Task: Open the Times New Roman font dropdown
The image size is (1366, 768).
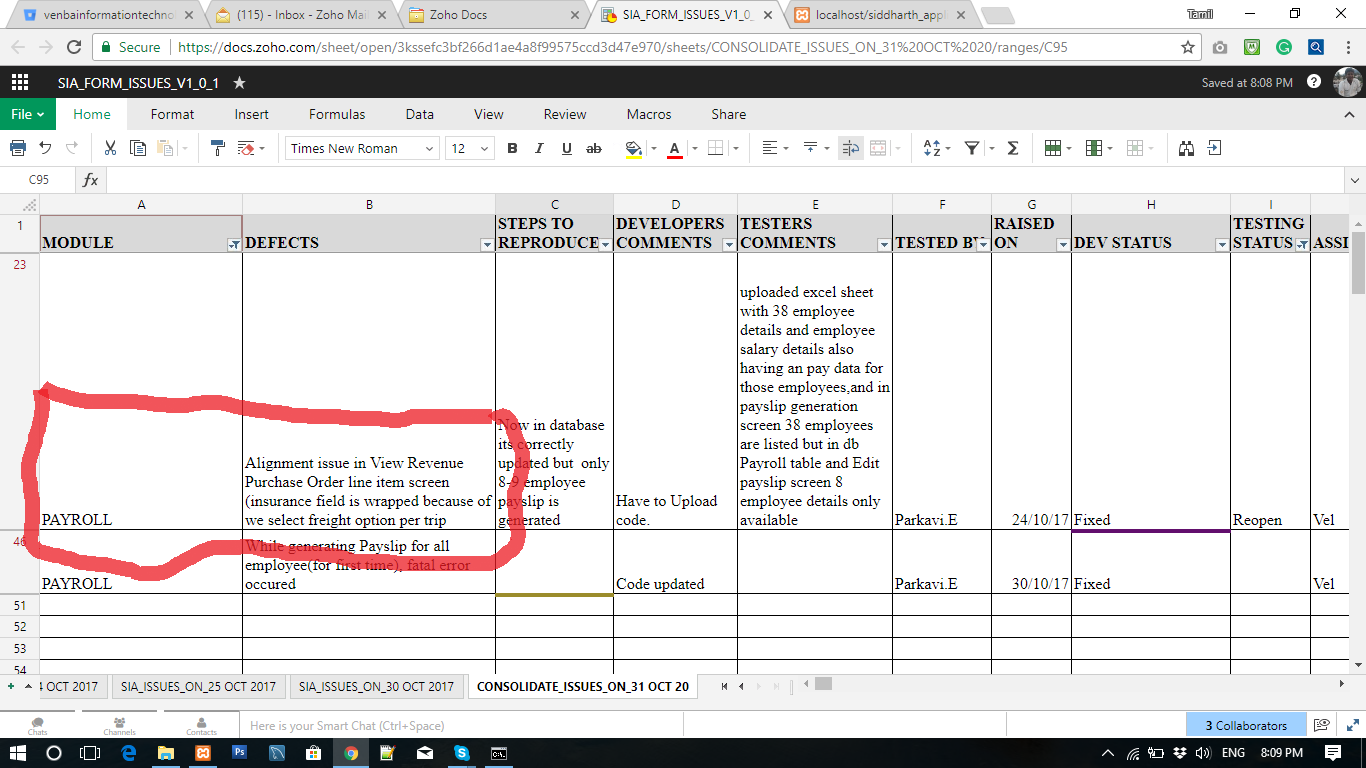Action: pyautogui.click(x=362, y=148)
